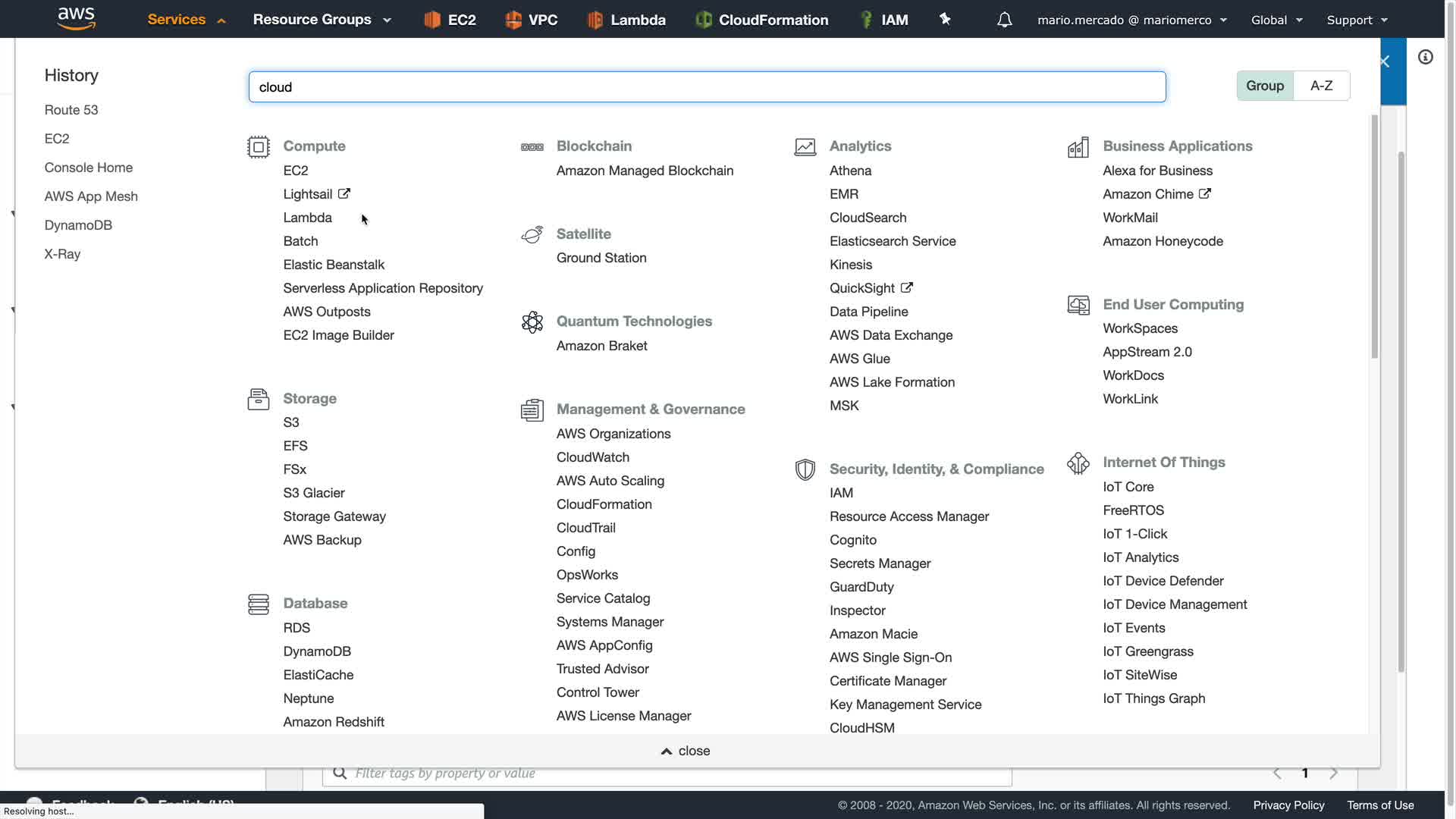
Task: Click the EC2 shortcut icon in navbar
Action: [x=432, y=20]
